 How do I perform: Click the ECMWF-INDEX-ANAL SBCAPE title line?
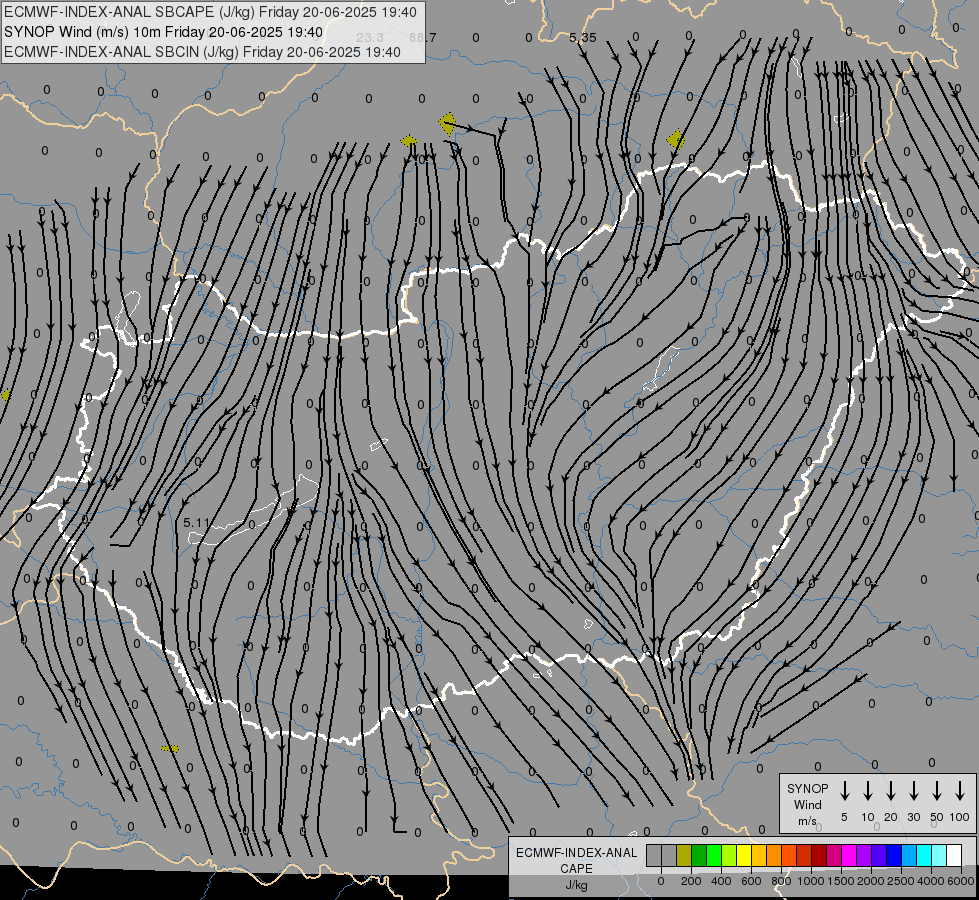coord(210,12)
